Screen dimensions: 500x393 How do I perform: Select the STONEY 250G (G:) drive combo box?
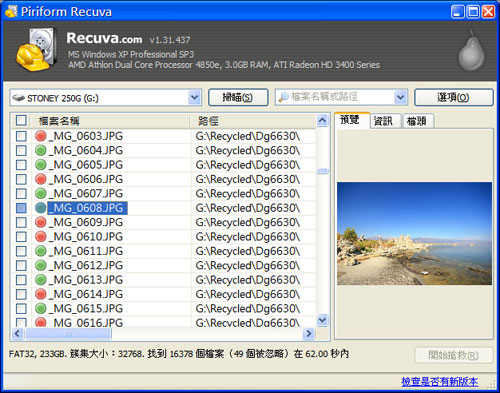point(105,98)
